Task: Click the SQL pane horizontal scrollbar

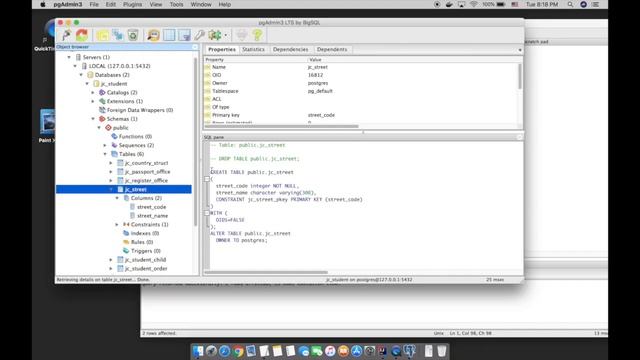Action: (x=266, y=272)
